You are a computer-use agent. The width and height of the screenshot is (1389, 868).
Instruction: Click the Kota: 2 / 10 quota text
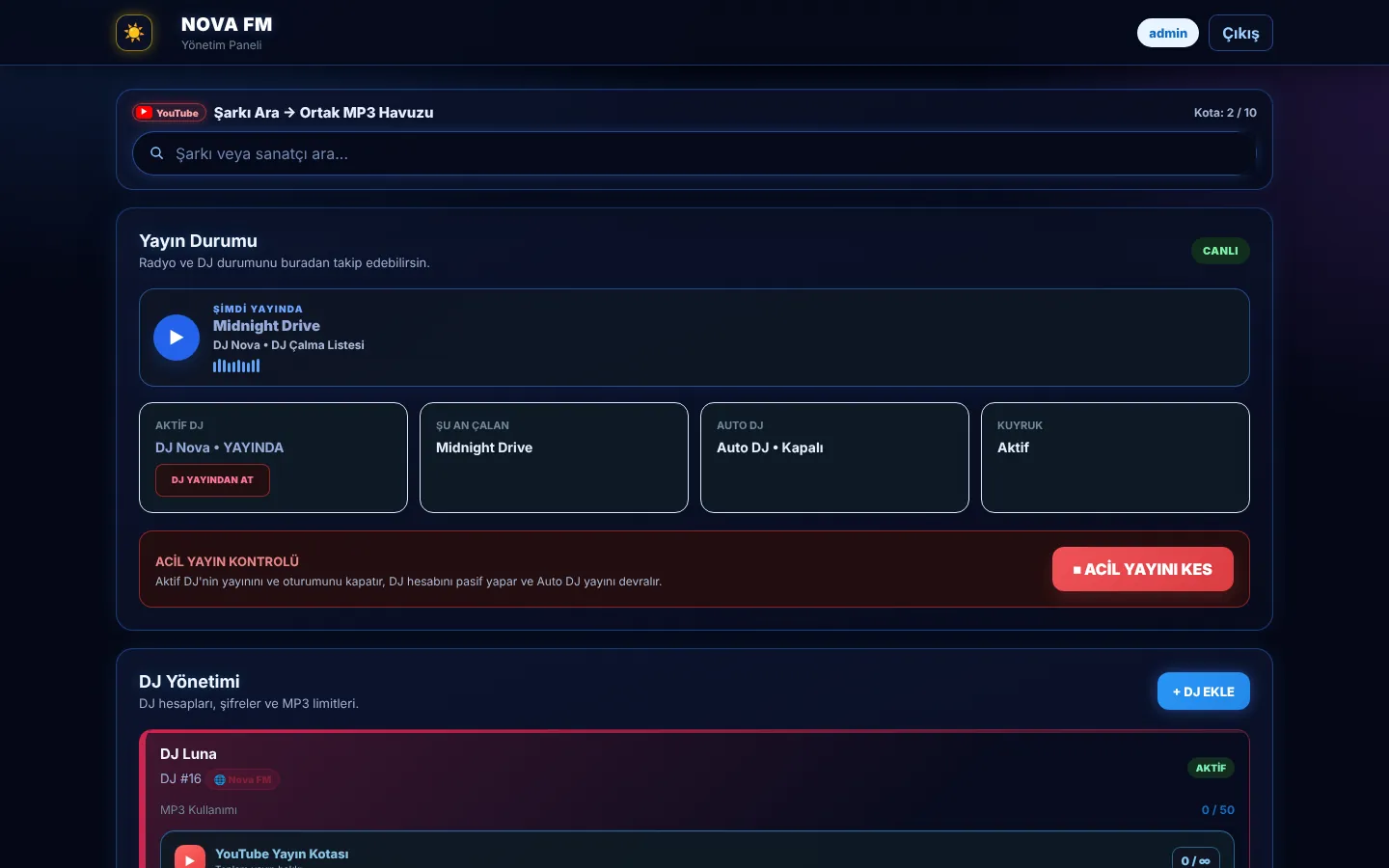(1225, 113)
